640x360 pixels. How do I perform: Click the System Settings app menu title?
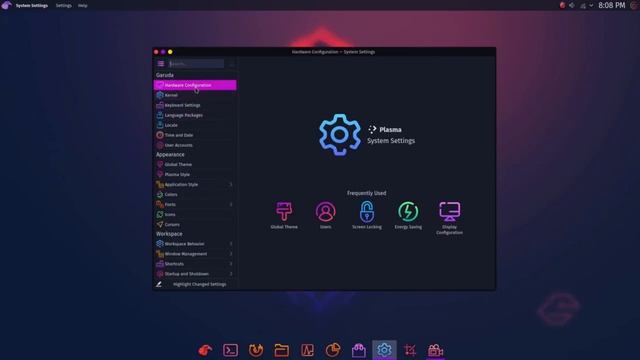pos(32,6)
